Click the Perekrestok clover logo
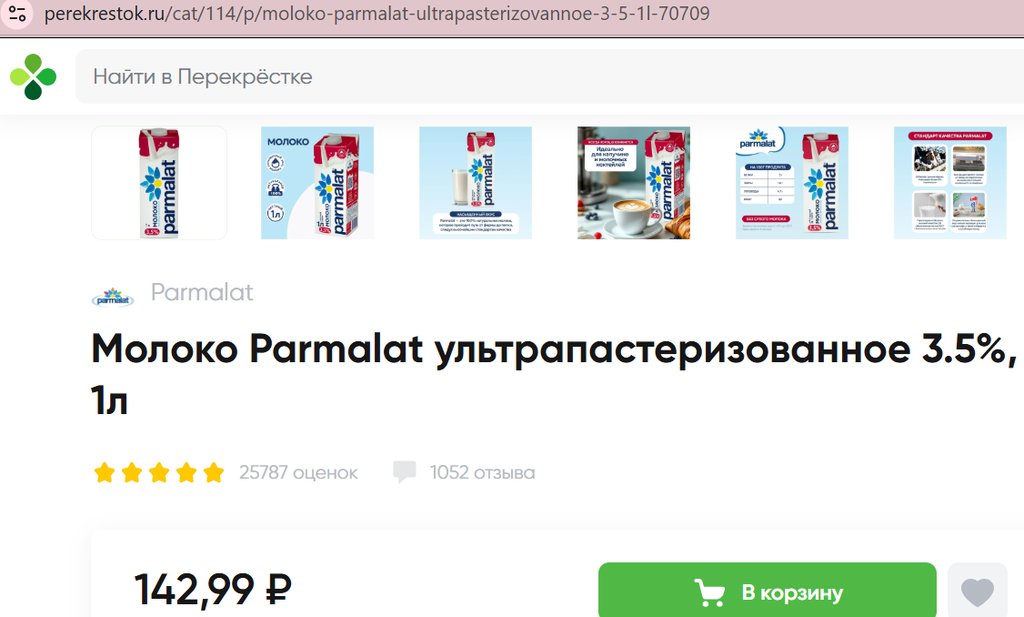The width and height of the screenshot is (1024, 617). (33, 76)
